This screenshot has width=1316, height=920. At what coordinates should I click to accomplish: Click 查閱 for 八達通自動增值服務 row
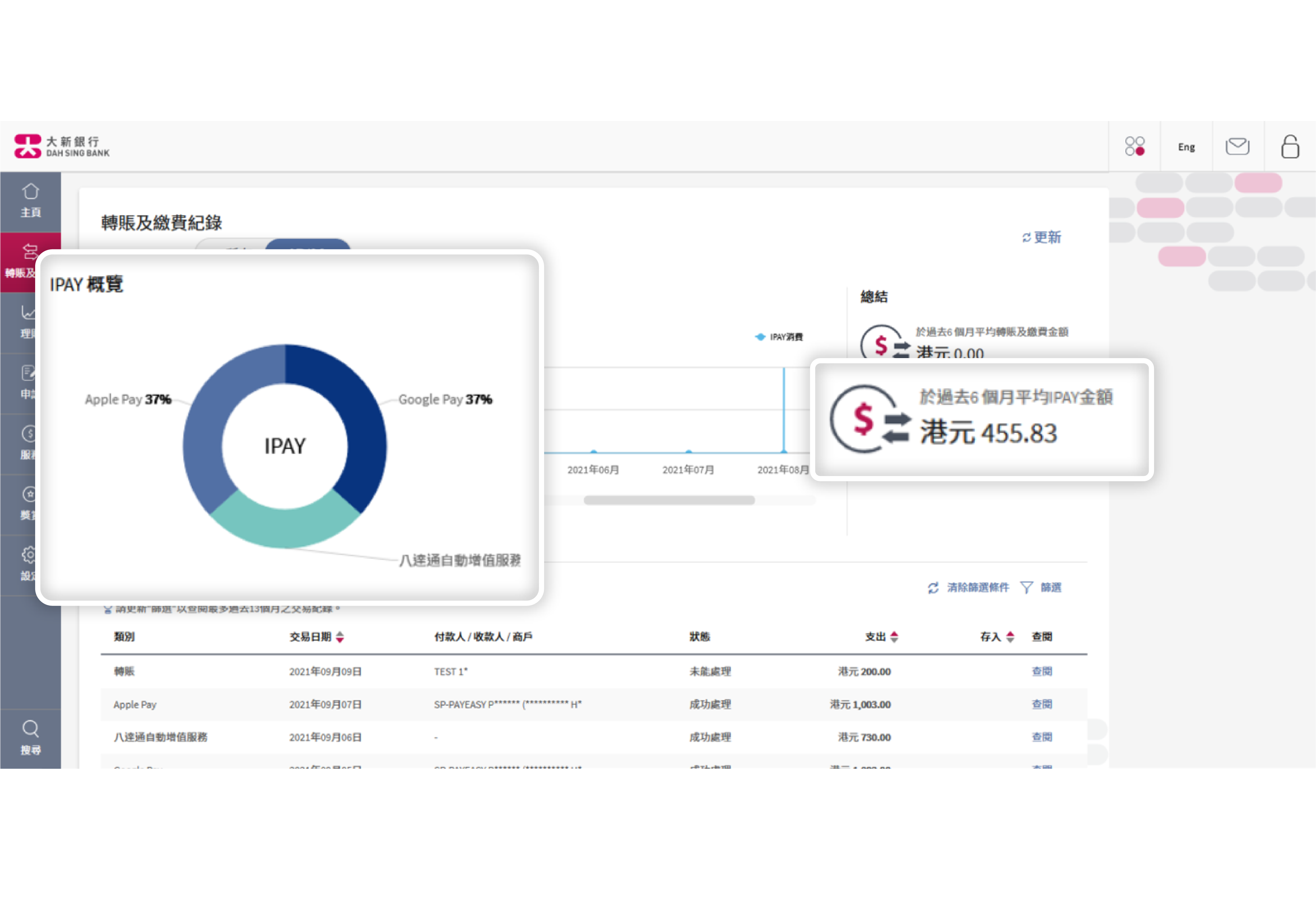(x=1041, y=737)
